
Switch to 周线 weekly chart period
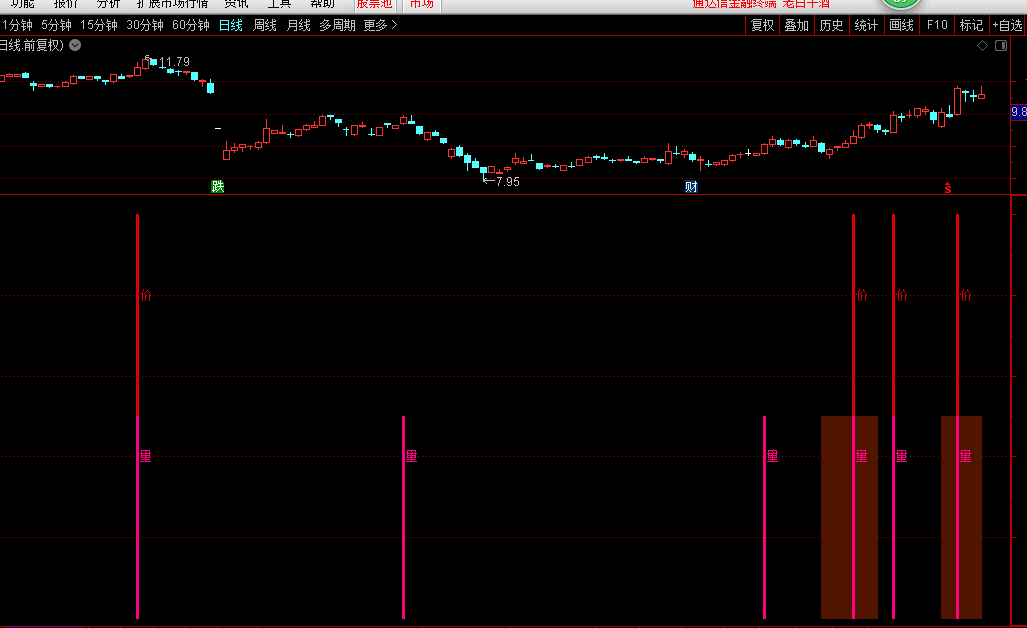pos(265,25)
